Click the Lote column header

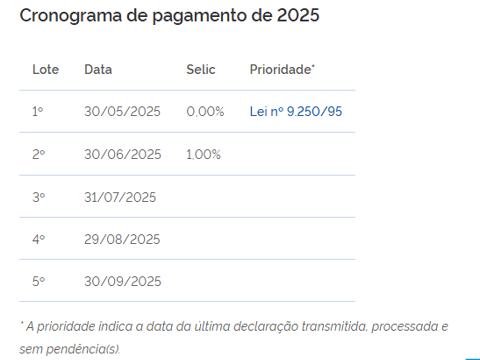tap(46, 69)
